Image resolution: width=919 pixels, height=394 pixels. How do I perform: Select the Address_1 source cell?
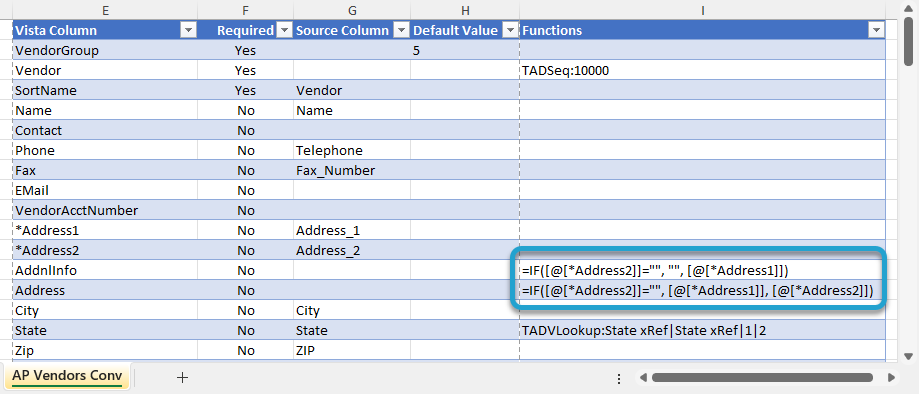pyautogui.click(x=352, y=230)
